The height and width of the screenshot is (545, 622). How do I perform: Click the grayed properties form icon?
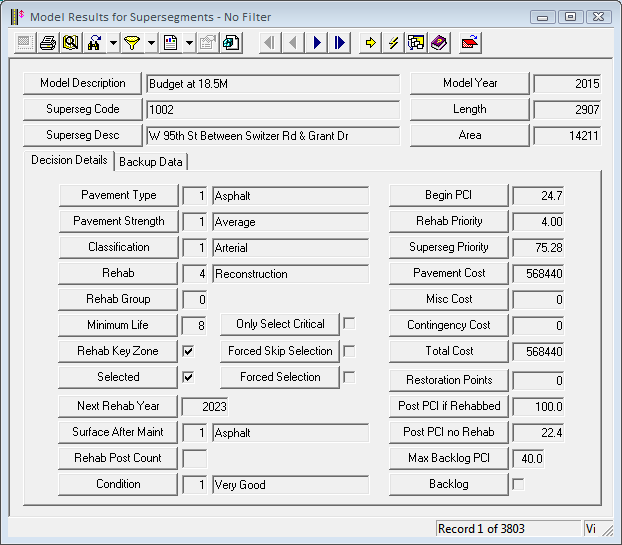point(207,42)
